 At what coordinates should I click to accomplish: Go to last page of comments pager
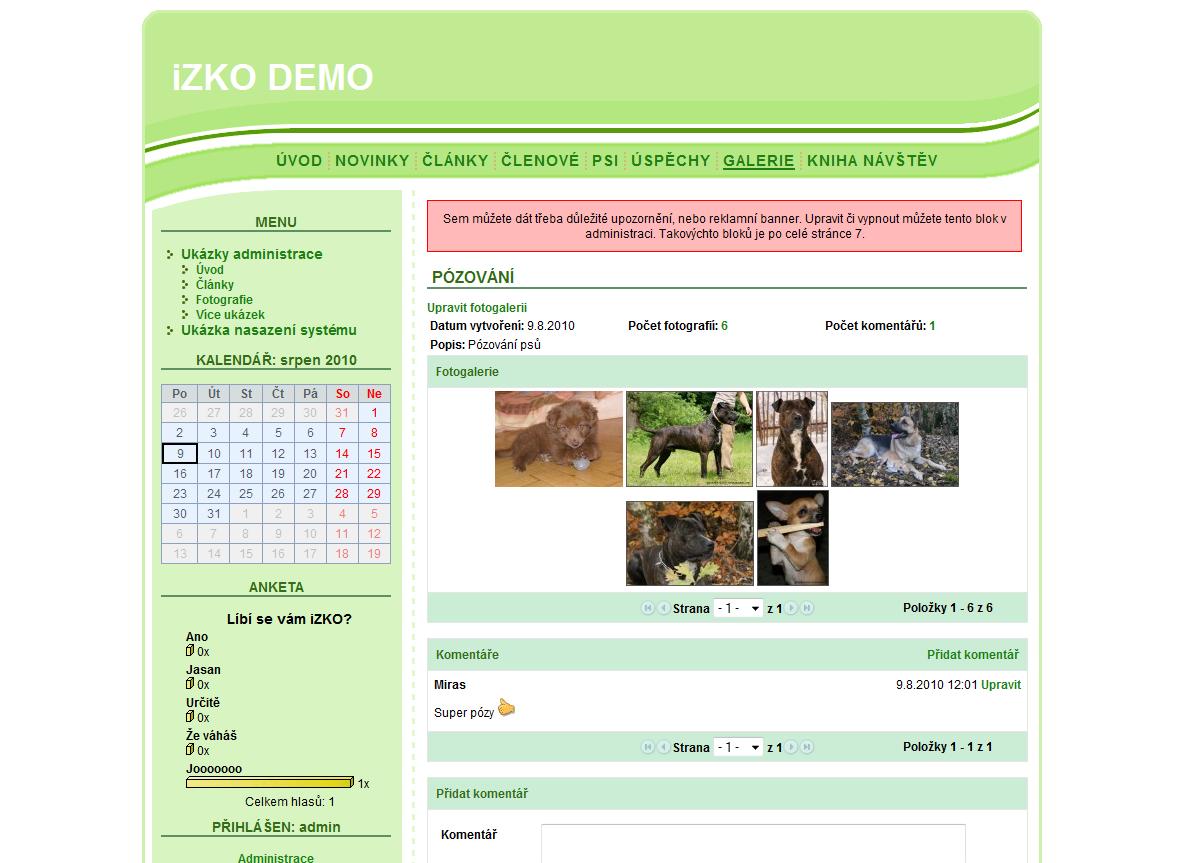coord(807,747)
